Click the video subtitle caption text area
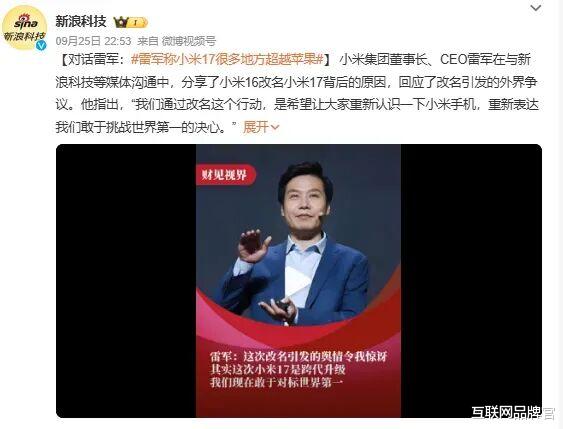The image size is (563, 429). (x=298, y=369)
